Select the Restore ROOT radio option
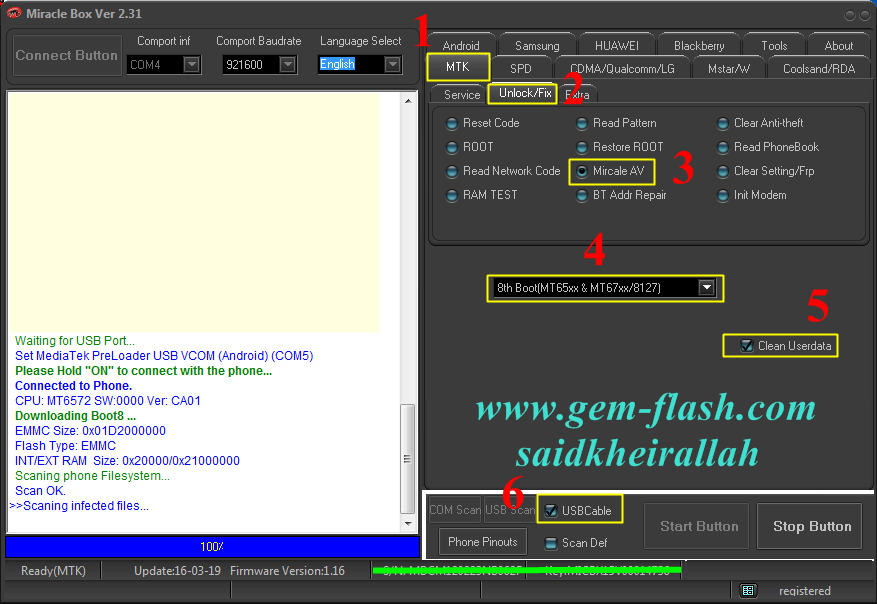The width and height of the screenshot is (877, 604). [x=620, y=147]
